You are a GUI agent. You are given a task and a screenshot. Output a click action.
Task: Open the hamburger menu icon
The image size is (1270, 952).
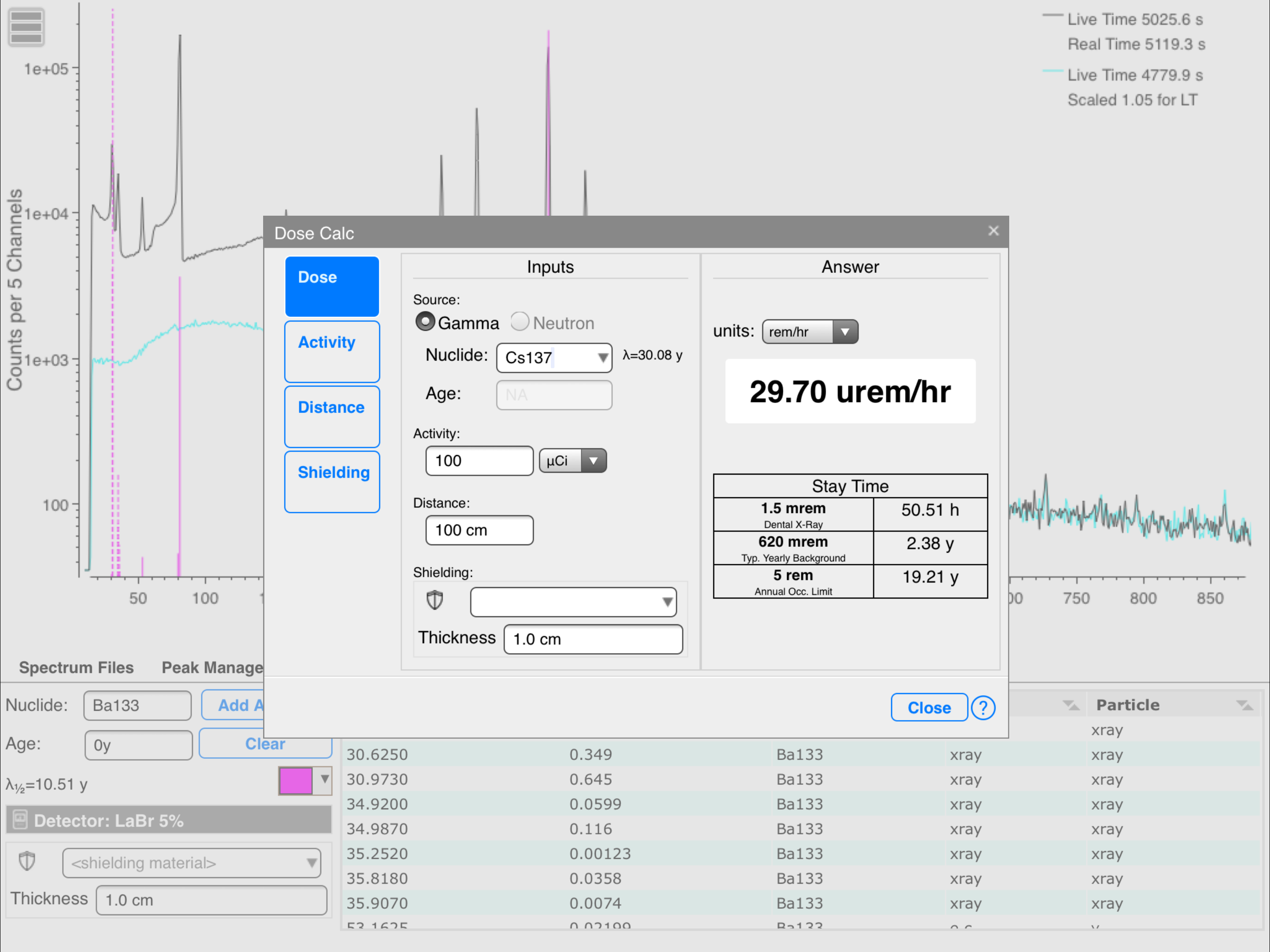click(26, 27)
